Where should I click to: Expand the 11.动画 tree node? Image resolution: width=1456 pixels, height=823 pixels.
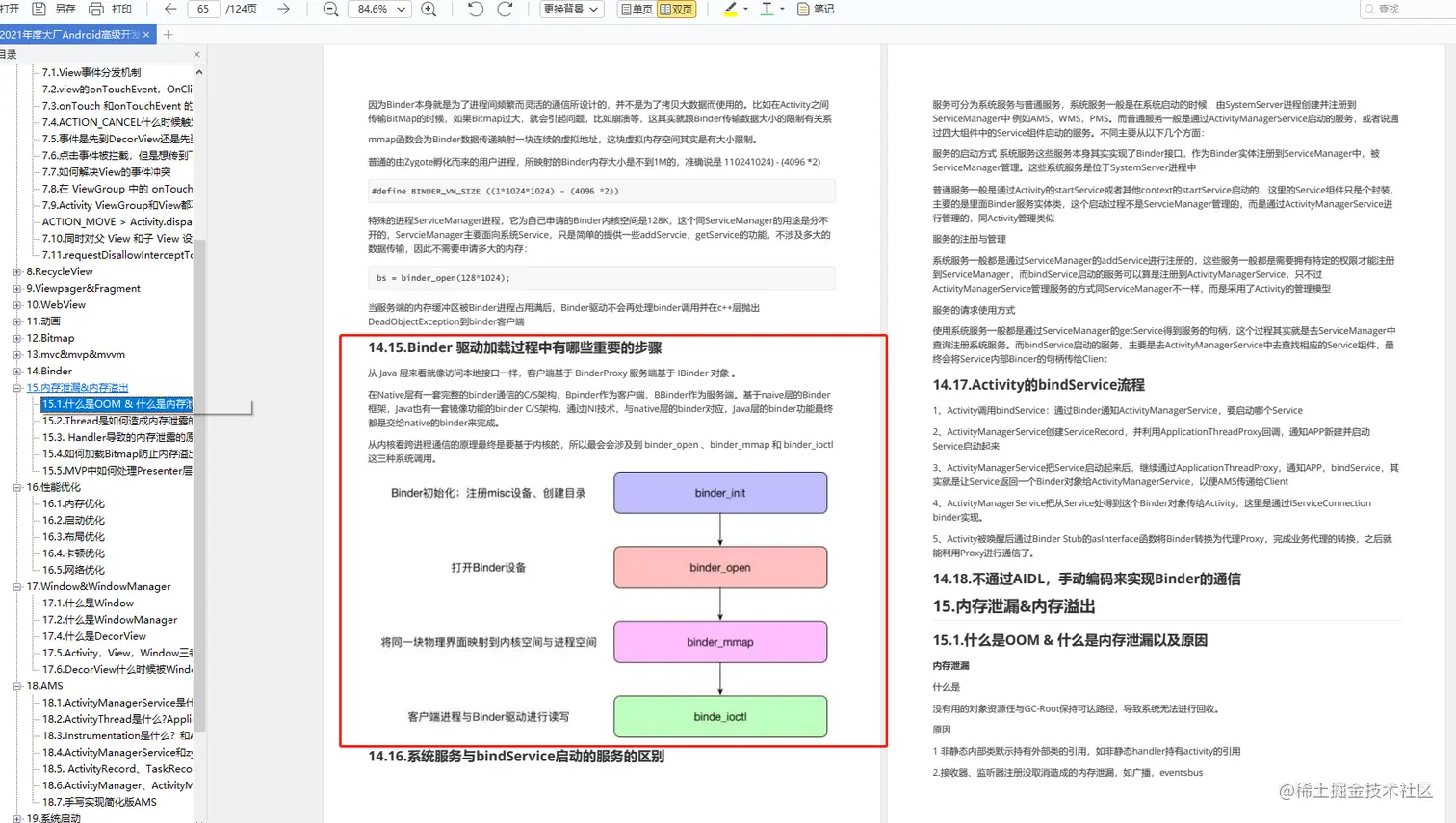pyautogui.click(x=17, y=321)
